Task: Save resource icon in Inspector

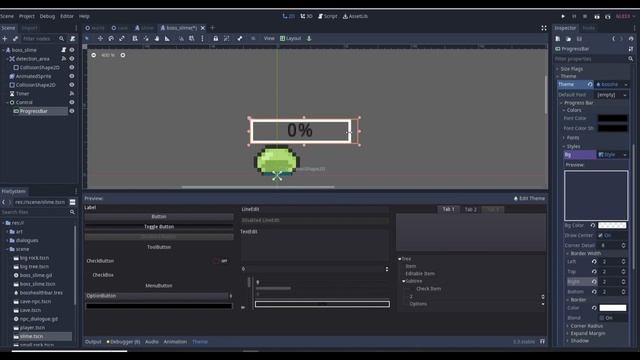Action: point(579,39)
